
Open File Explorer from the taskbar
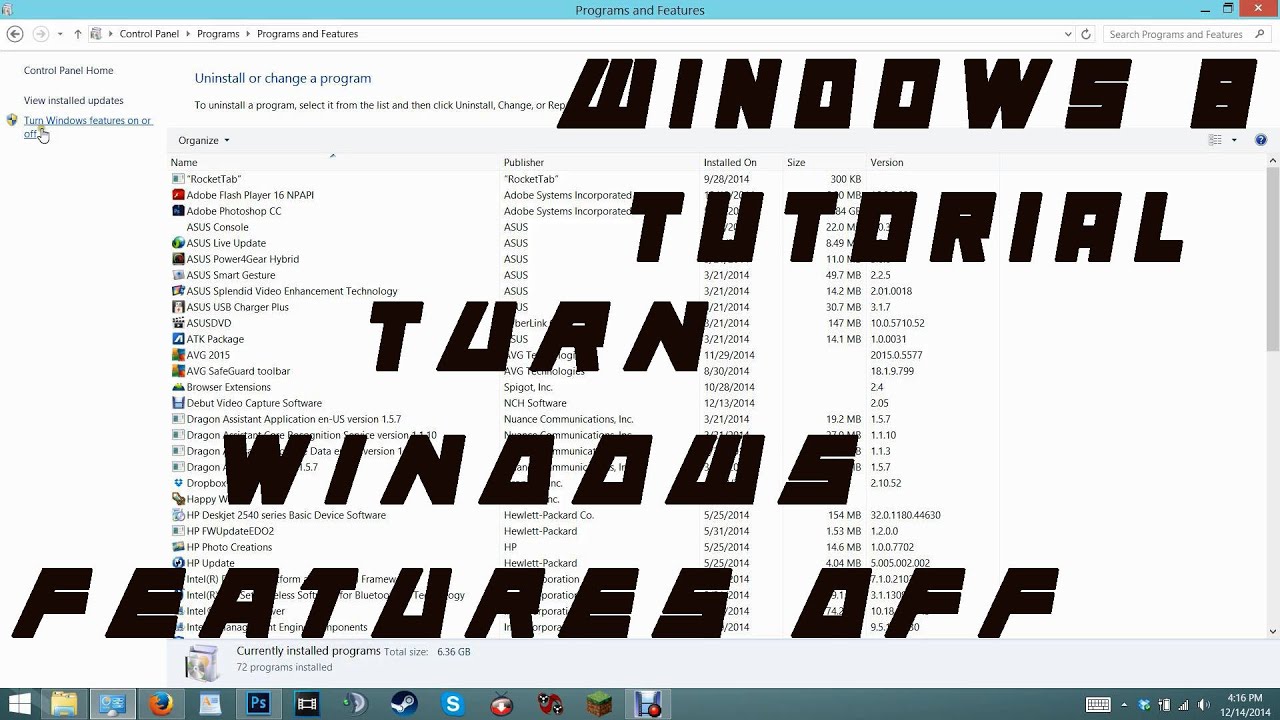[x=64, y=704]
